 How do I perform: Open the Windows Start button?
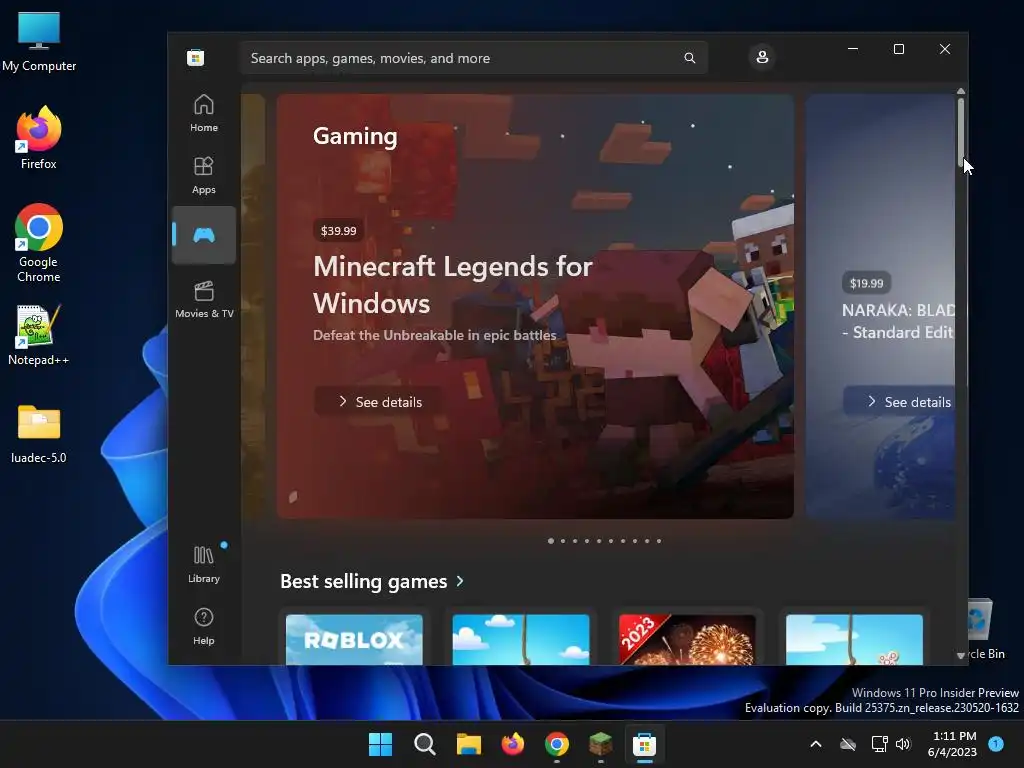[380, 744]
